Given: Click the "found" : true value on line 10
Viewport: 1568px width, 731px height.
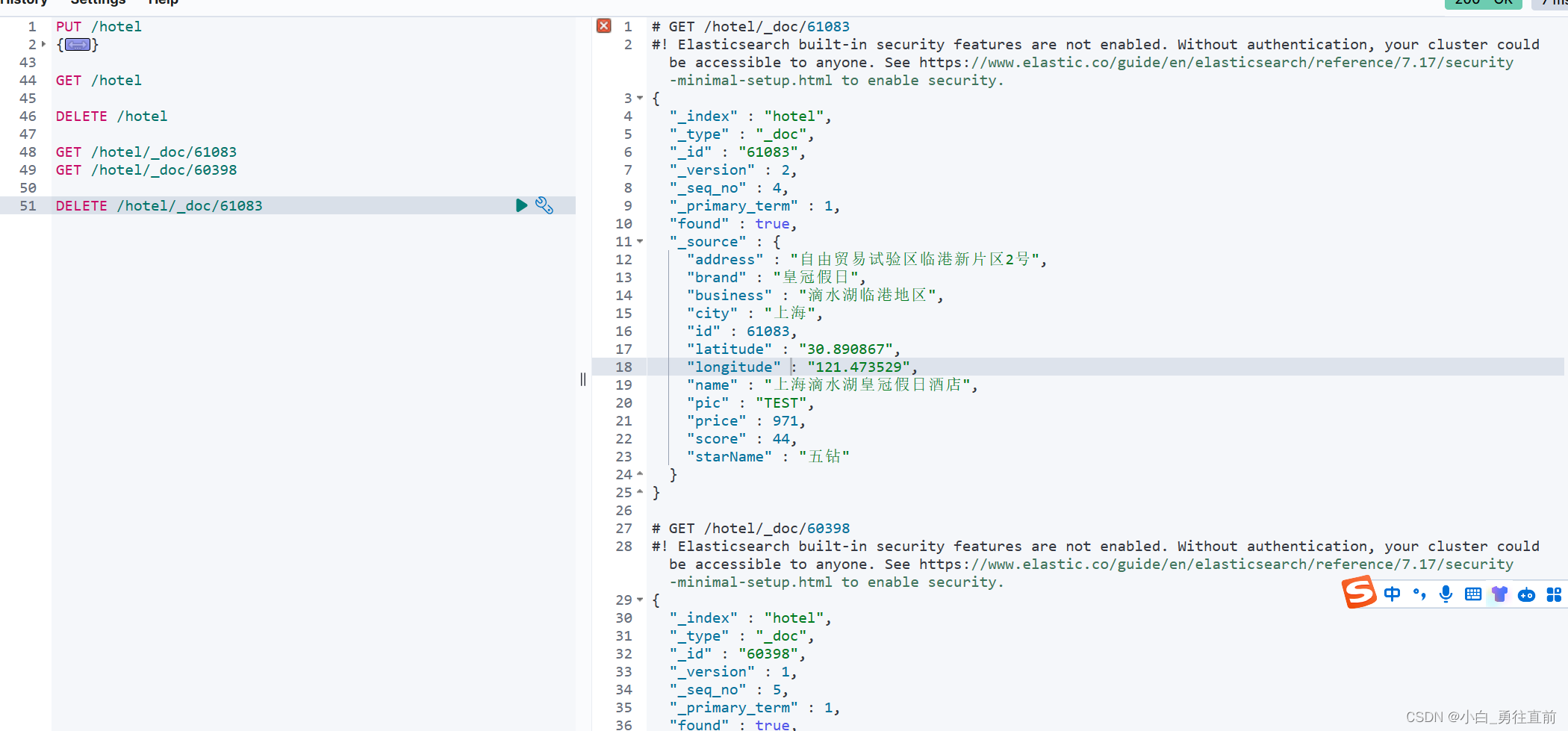Looking at the screenshot, I should pyautogui.click(x=772, y=223).
